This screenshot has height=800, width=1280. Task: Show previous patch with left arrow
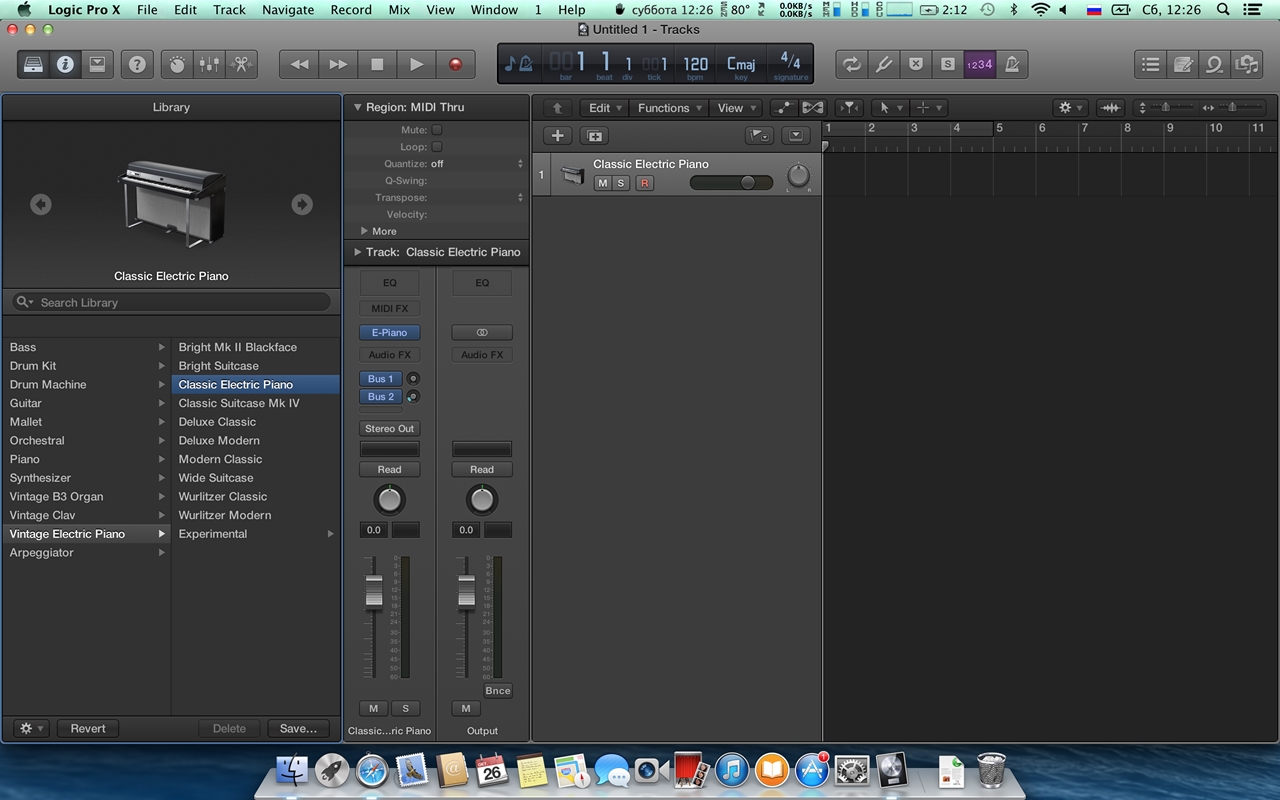click(x=40, y=204)
